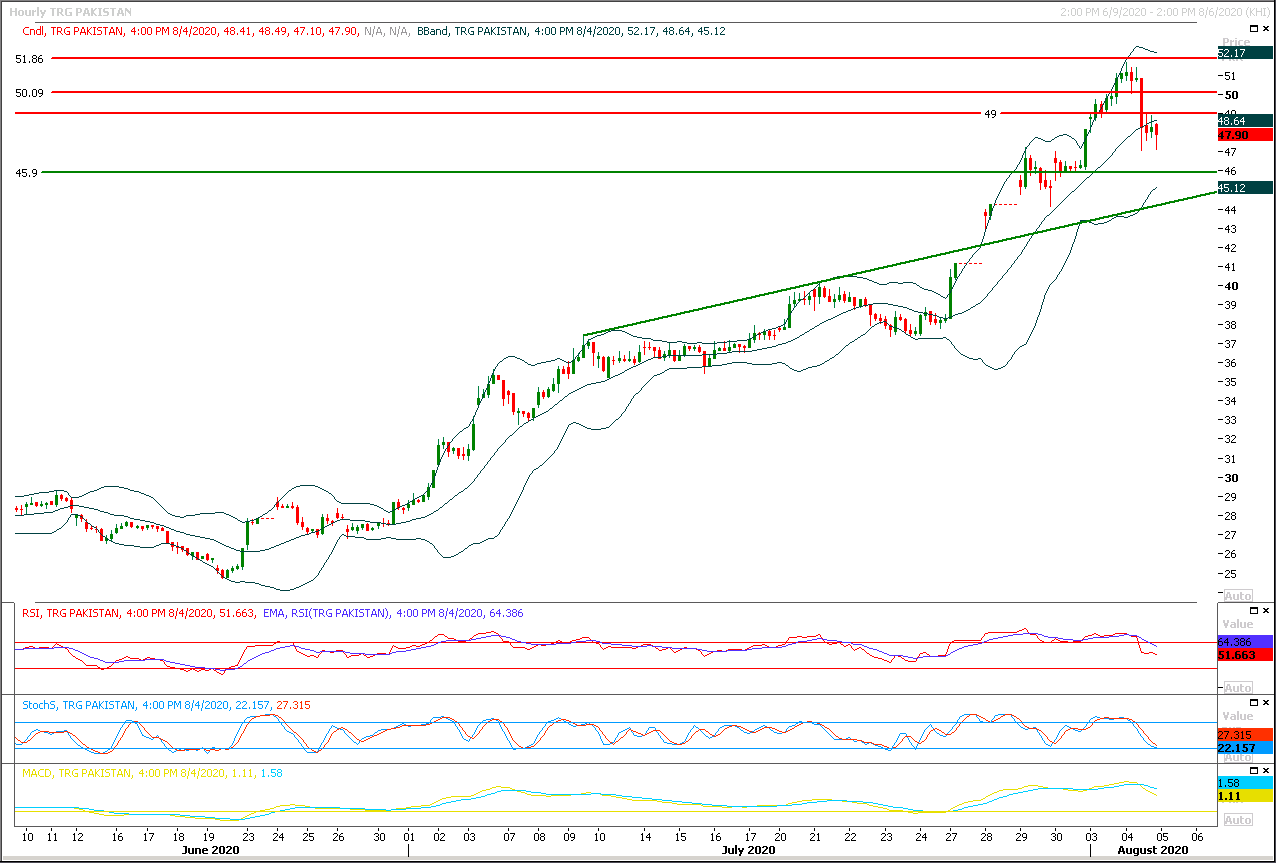Click the July 2020 month label
The image size is (1276, 863).
748,851
